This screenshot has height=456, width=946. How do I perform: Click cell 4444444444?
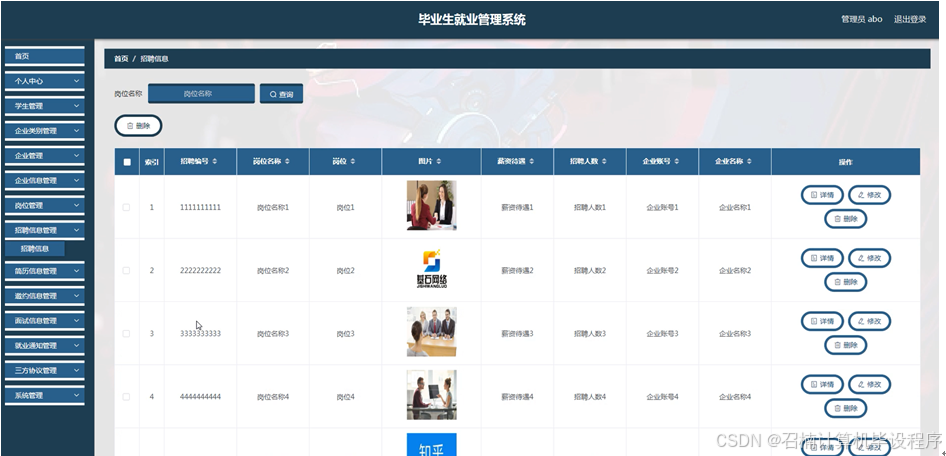[200, 397]
